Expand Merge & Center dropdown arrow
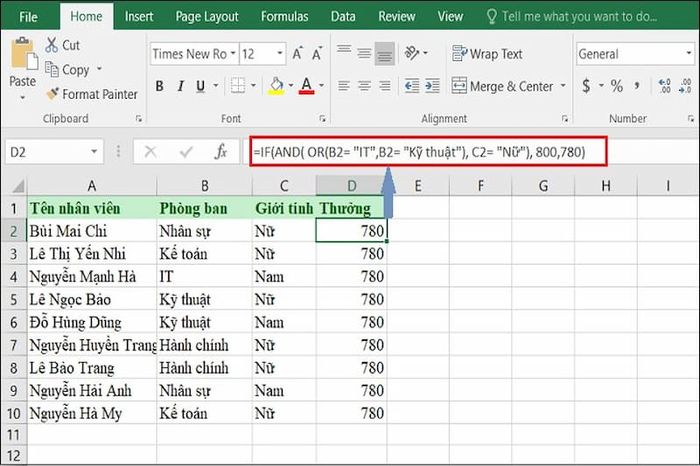 (x=563, y=86)
